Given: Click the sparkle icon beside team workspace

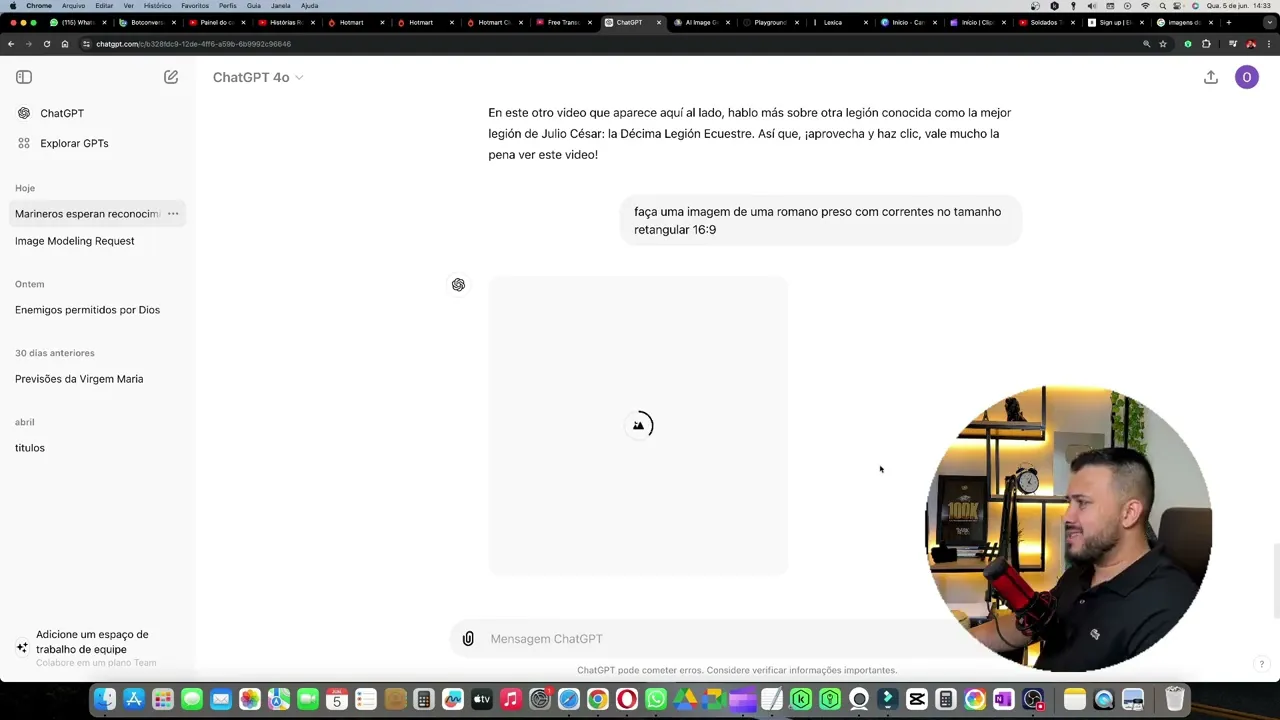Looking at the screenshot, I should tap(22, 648).
